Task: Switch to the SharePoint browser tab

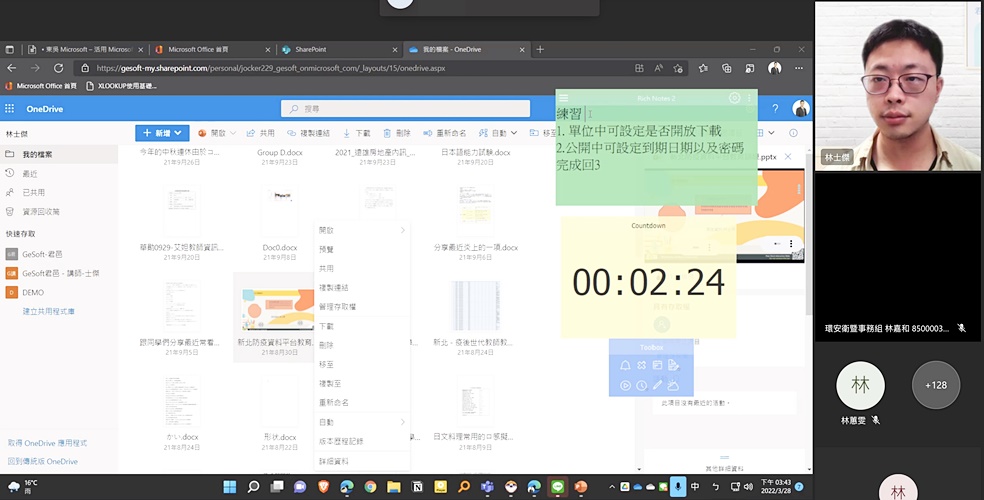Action: (x=332, y=49)
